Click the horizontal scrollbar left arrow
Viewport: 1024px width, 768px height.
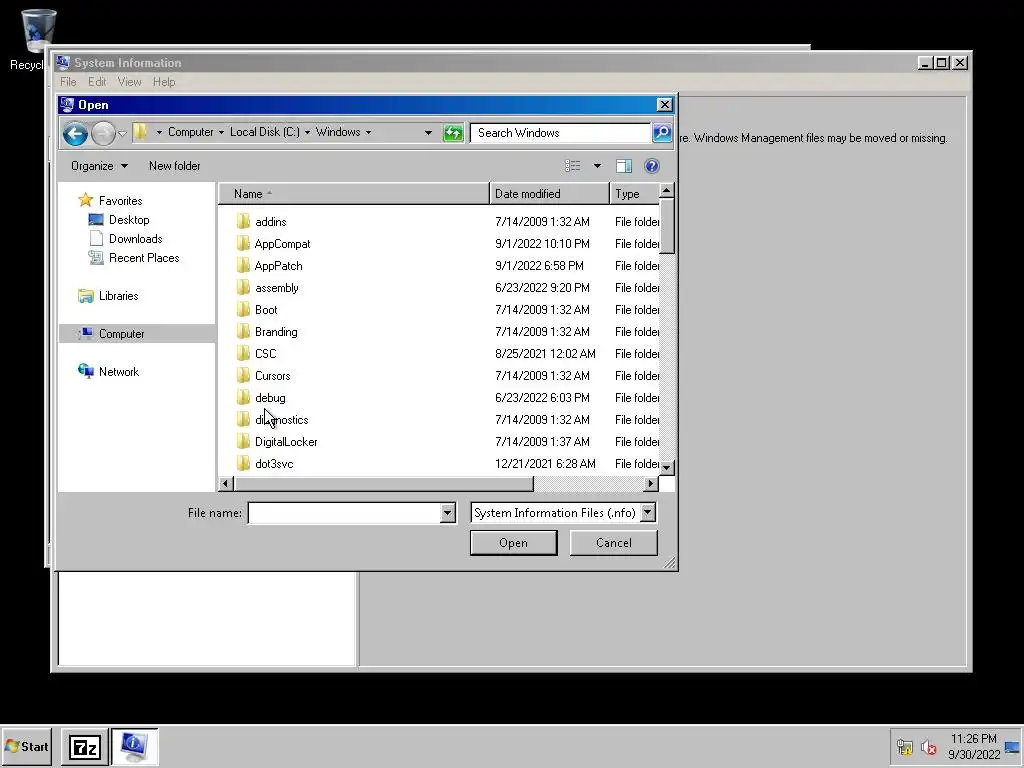tap(226, 483)
